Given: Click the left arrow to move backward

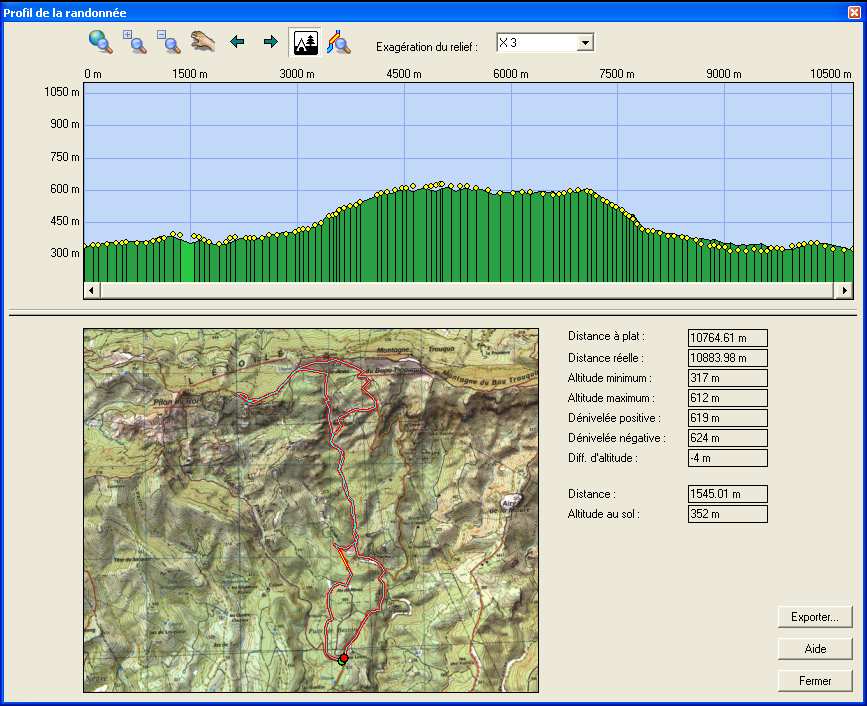Looking at the screenshot, I should point(237,41).
